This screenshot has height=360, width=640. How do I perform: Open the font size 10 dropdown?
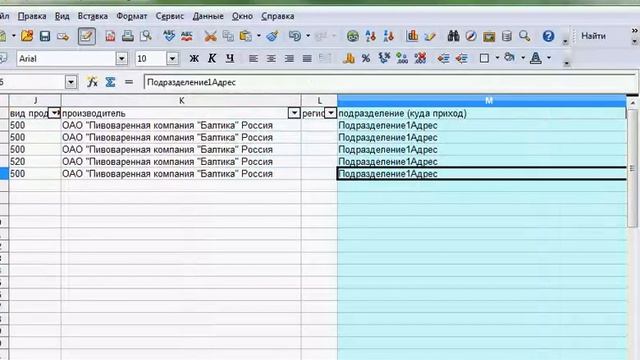coord(172,59)
